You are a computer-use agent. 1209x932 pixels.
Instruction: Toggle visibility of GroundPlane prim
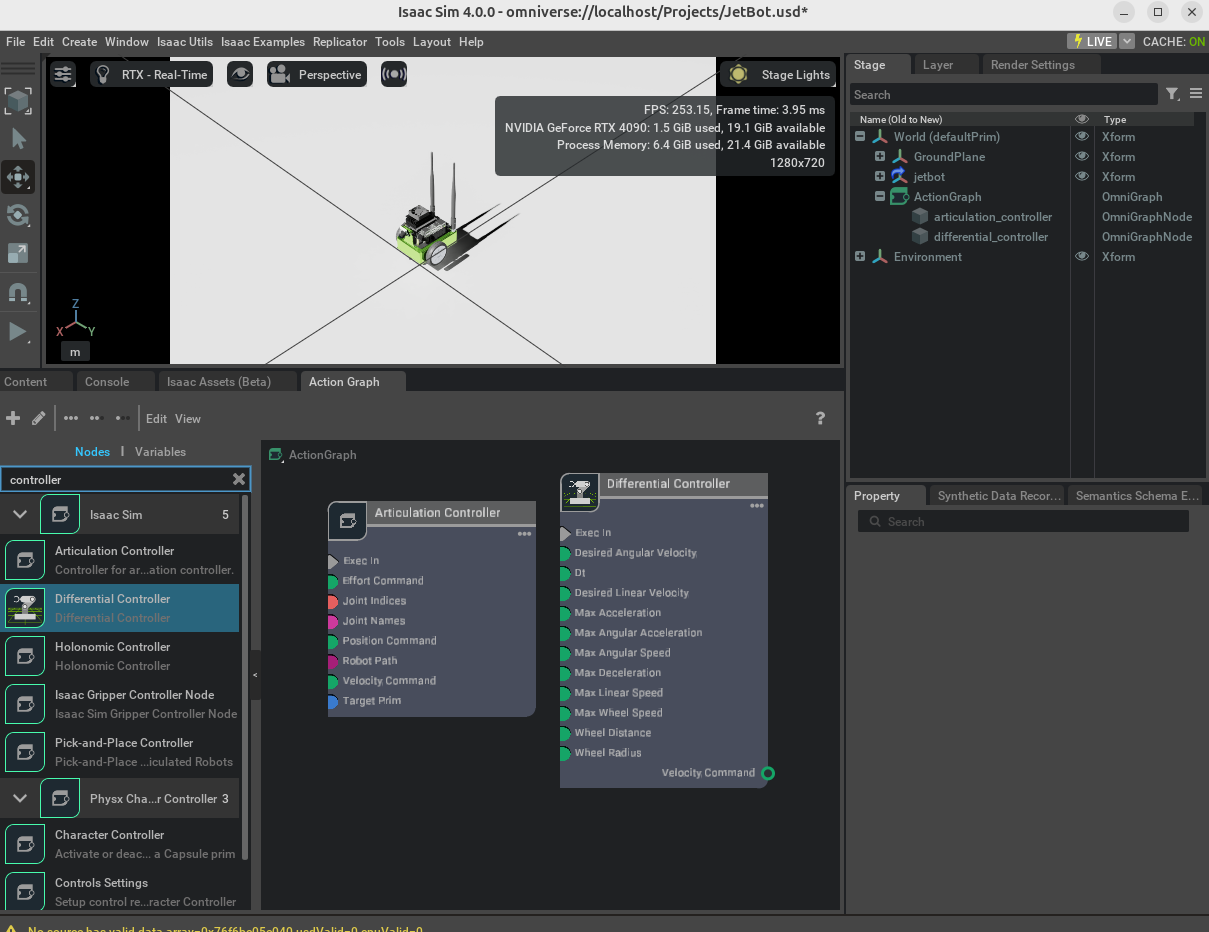coord(1081,157)
